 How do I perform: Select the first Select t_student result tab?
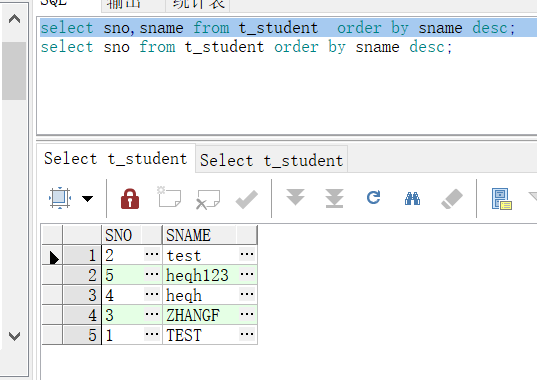[116, 159]
